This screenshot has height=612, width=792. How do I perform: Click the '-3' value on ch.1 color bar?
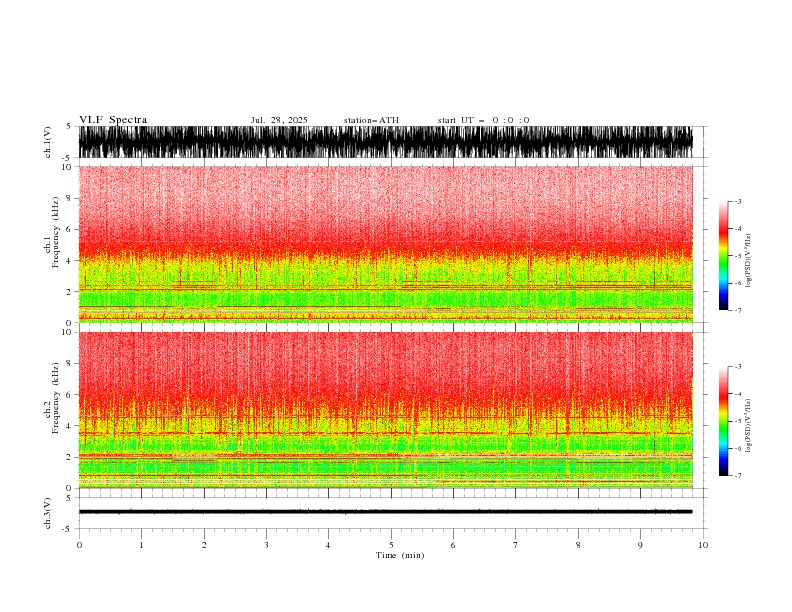pyautogui.click(x=737, y=201)
